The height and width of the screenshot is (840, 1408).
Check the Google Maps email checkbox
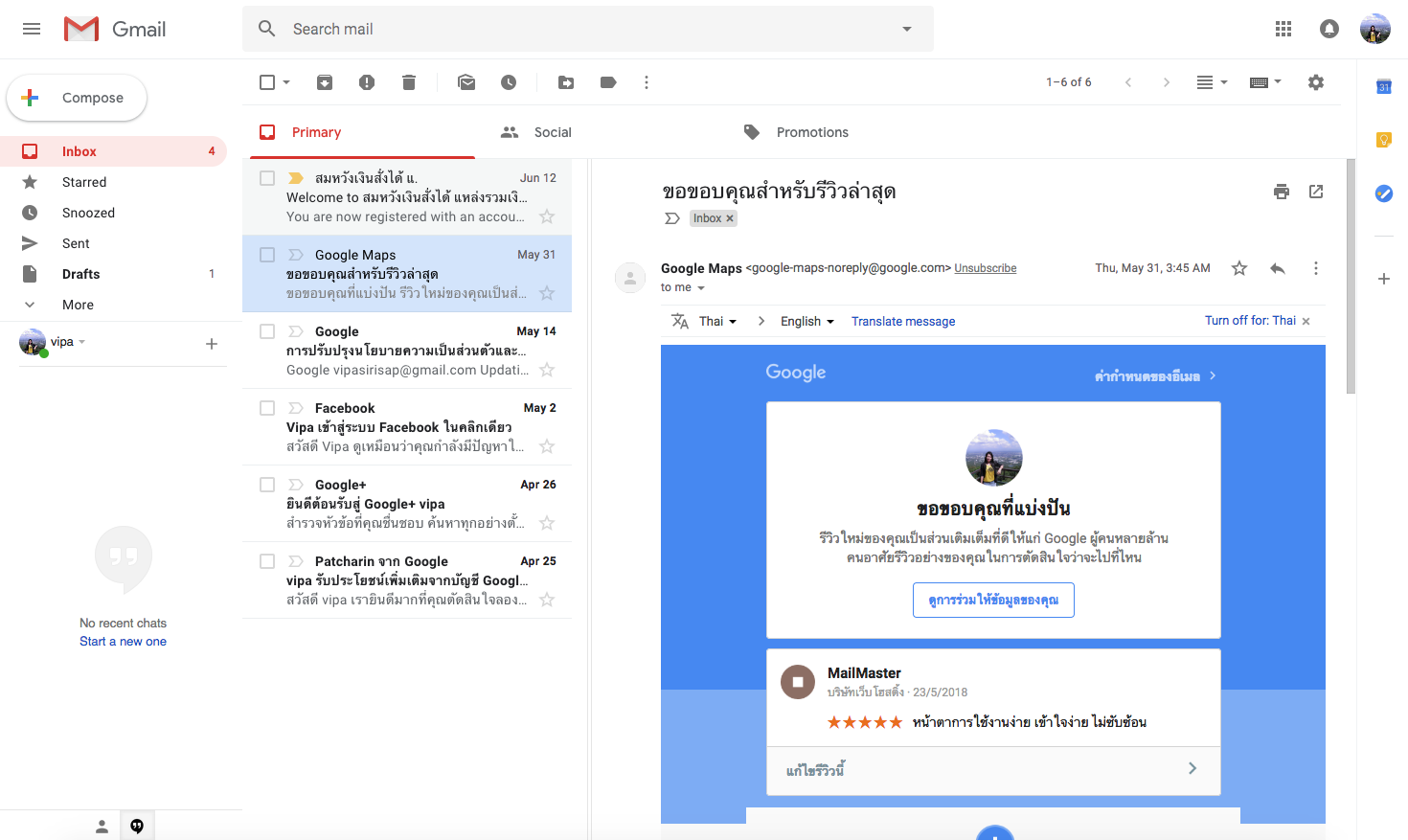point(267,255)
